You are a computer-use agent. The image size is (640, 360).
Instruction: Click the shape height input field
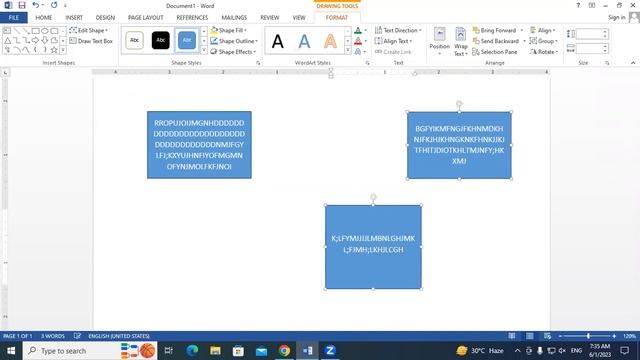pos(590,34)
